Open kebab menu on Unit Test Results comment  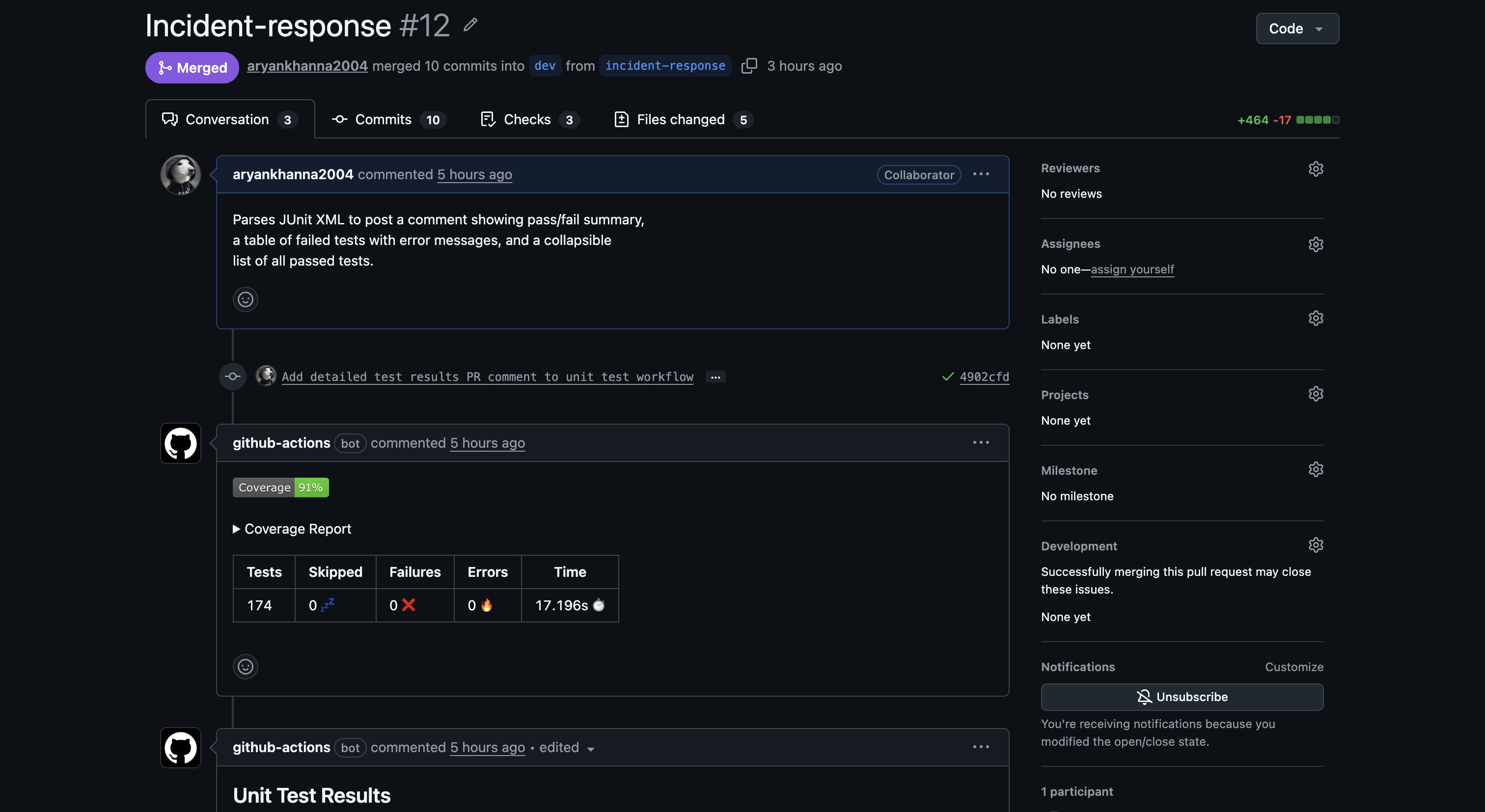(x=981, y=746)
